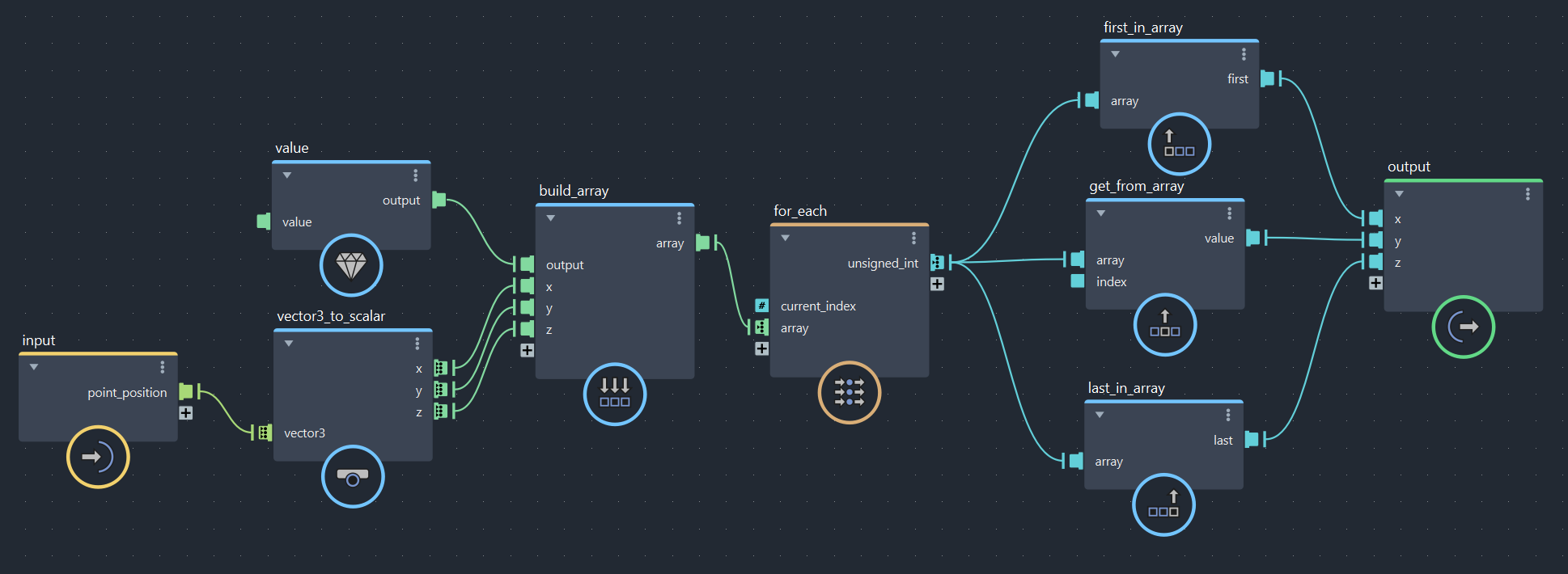
Task: Collapse the input node
Action: (34, 367)
